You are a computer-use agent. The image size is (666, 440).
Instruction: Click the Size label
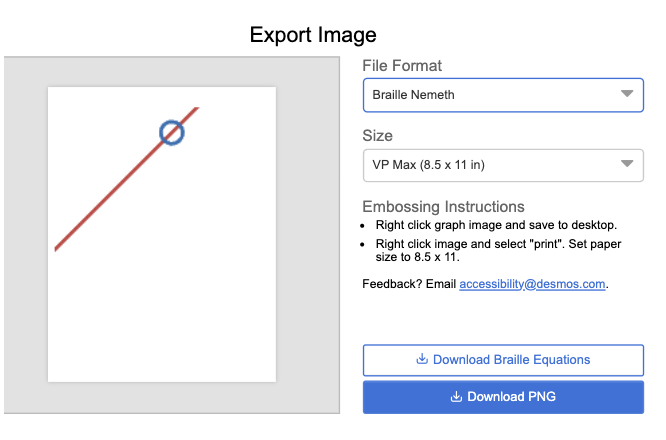click(x=377, y=136)
